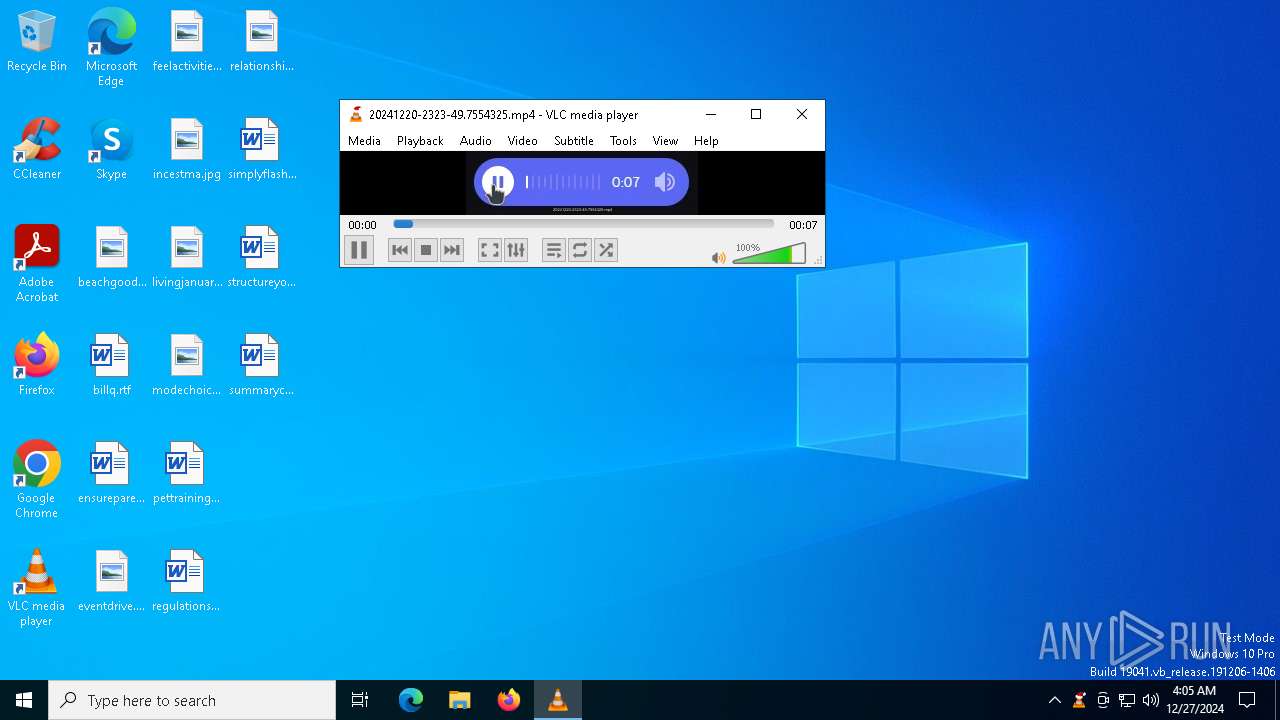Image resolution: width=1280 pixels, height=720 pixels.
Task: Skip to next media in VLC
Action: point(452,250)
